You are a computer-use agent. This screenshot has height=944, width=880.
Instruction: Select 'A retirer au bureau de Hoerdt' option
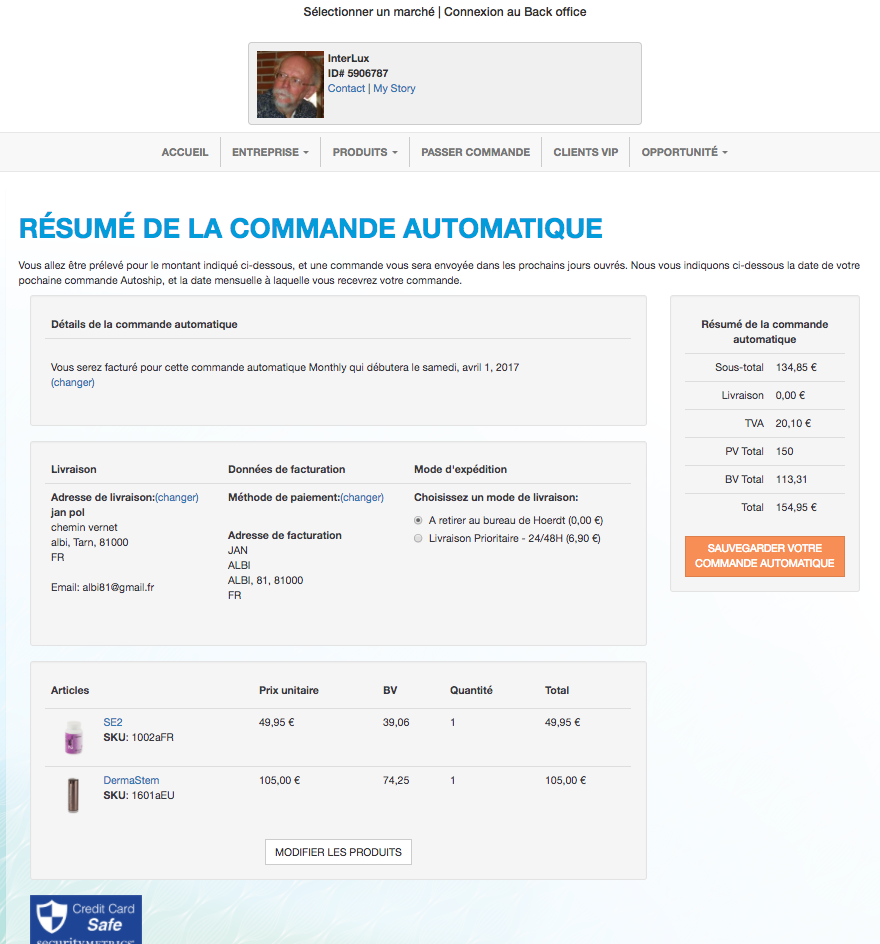(x=418, y=520)
